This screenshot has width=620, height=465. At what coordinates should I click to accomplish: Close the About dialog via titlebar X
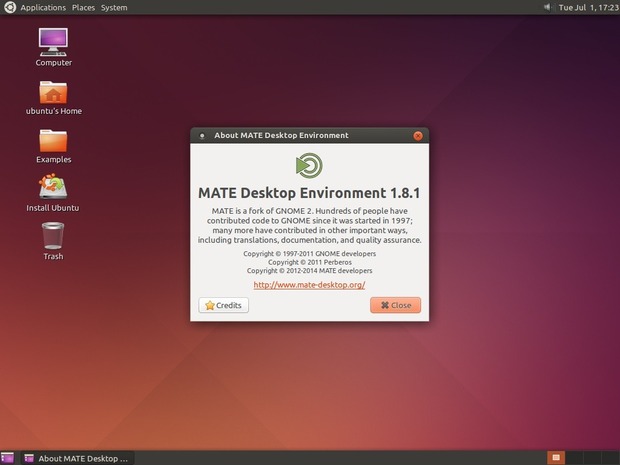coord(418,136)
